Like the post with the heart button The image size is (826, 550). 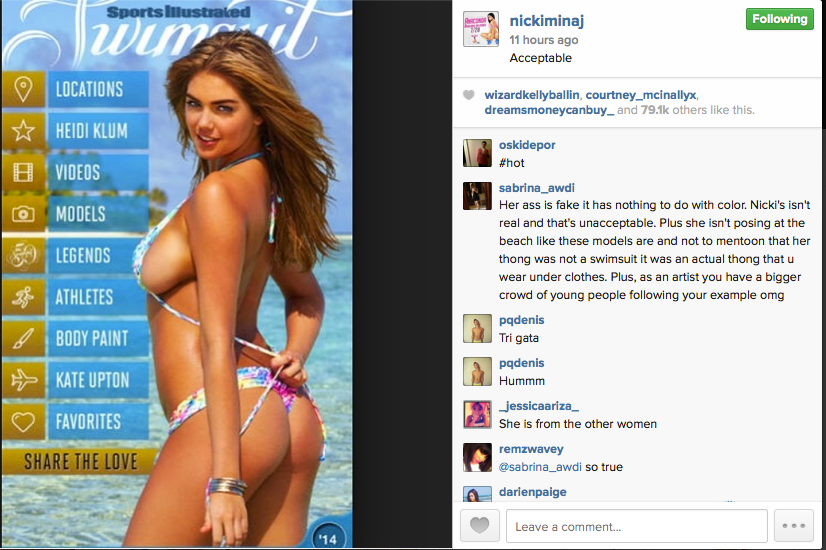(x=479, y=525)
